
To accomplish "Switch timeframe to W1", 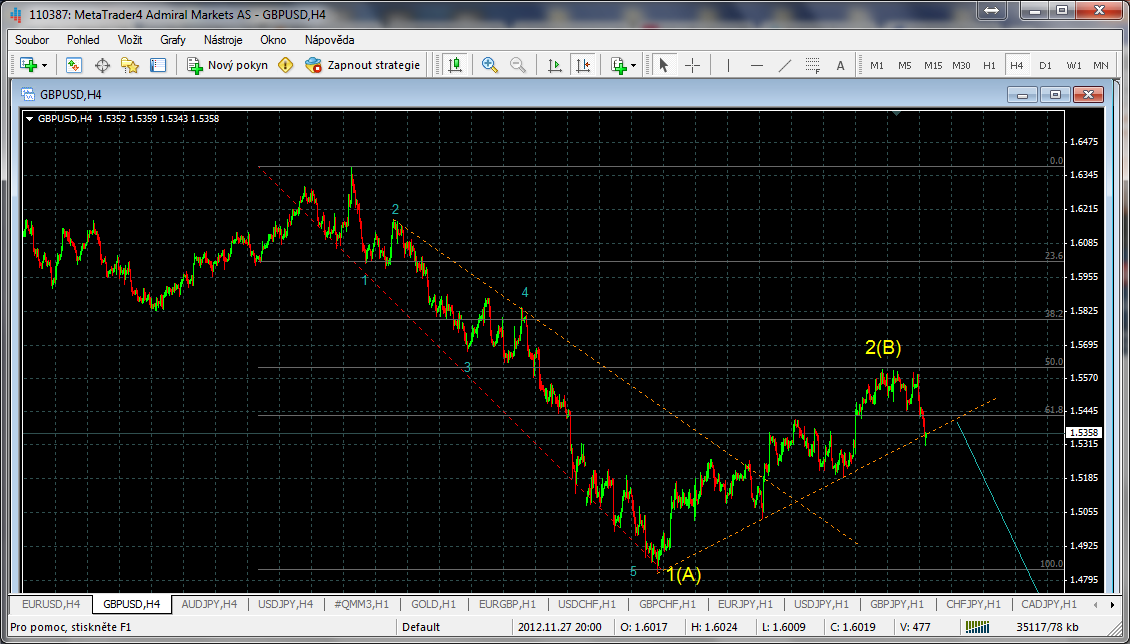I will coord(1074,65).
